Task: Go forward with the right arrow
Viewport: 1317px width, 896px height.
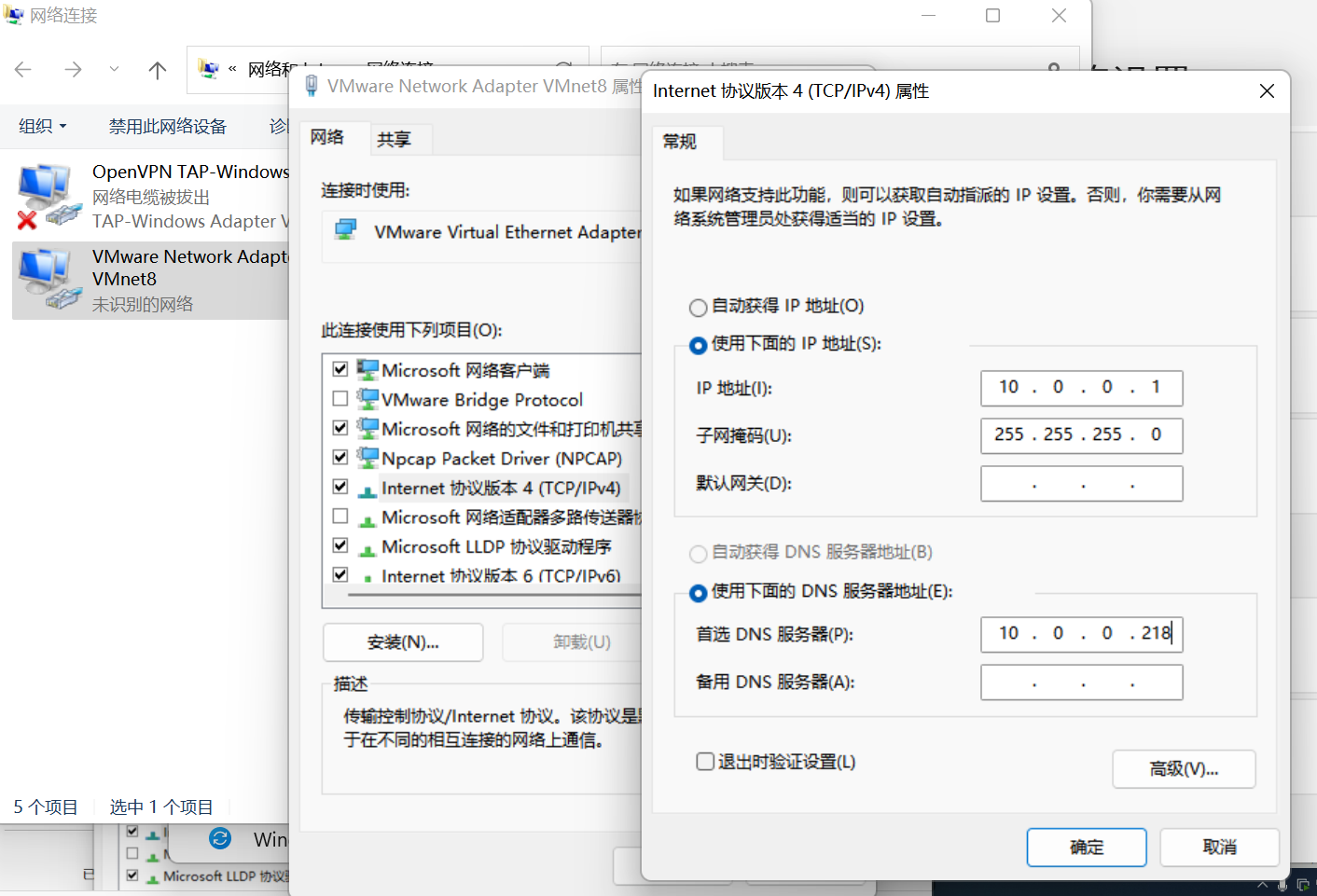Action: [73, 69]
